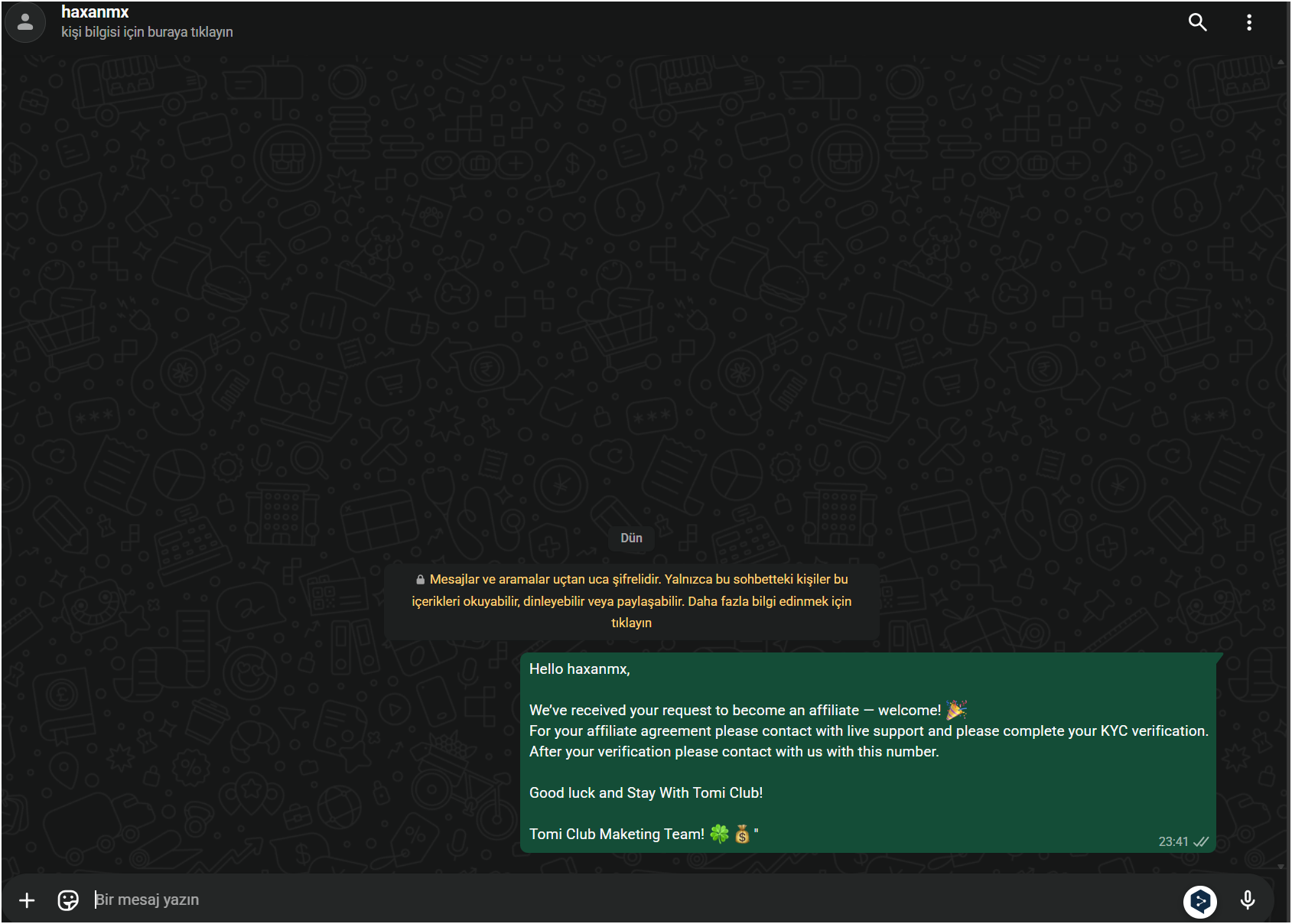Open the three-dot chat menu

(x=1249, y=22)
